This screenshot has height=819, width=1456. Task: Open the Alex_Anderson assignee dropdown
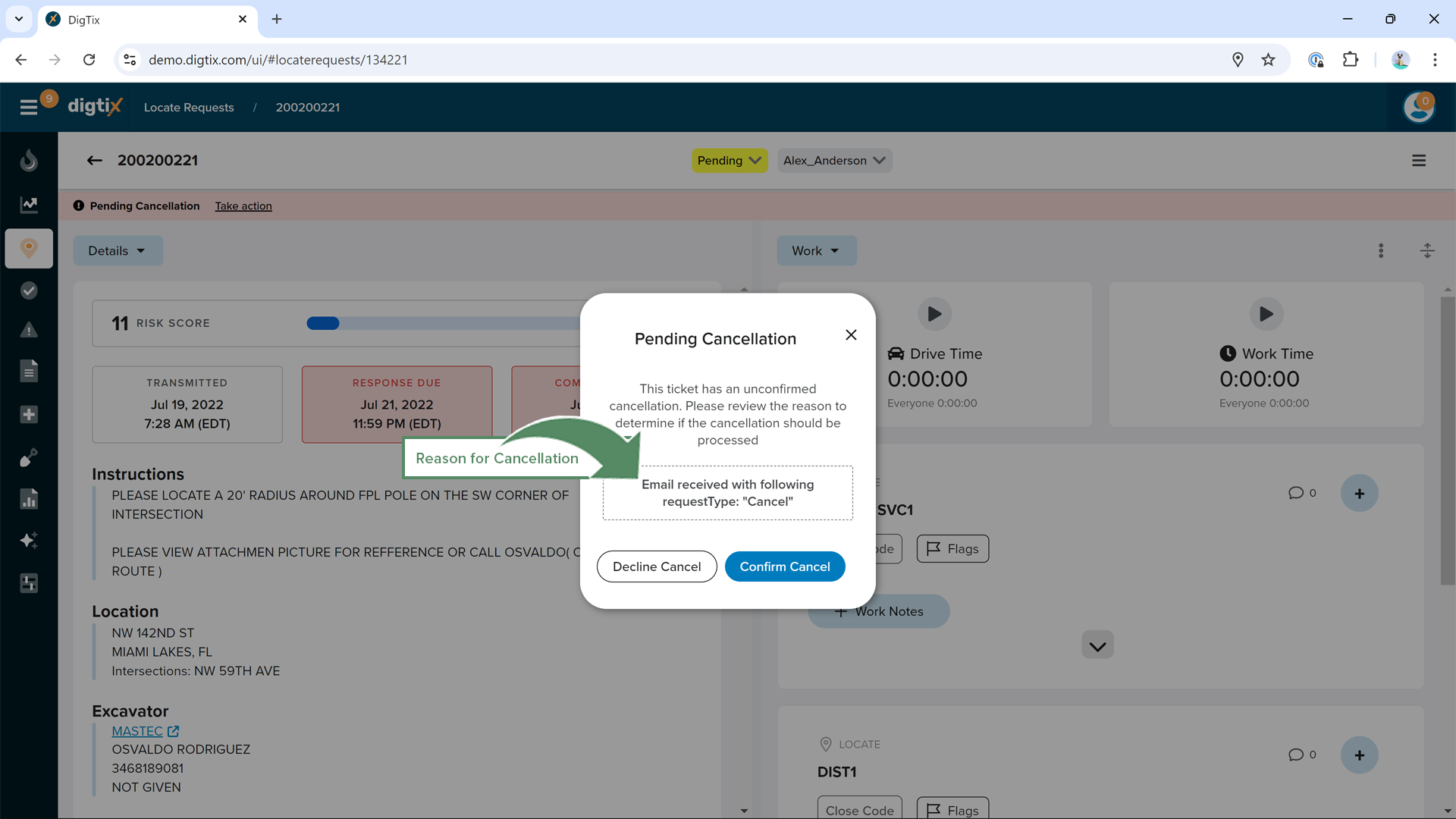tap(833, 161)
